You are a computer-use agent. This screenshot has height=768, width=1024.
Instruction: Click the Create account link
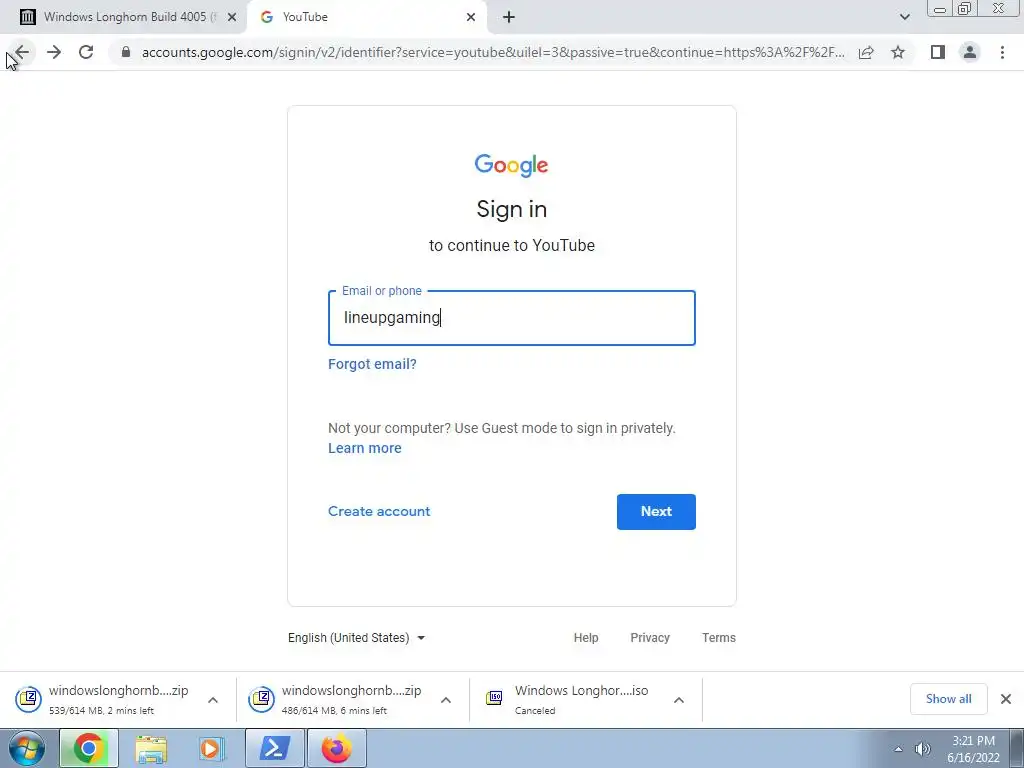click(x=379, y=511)
